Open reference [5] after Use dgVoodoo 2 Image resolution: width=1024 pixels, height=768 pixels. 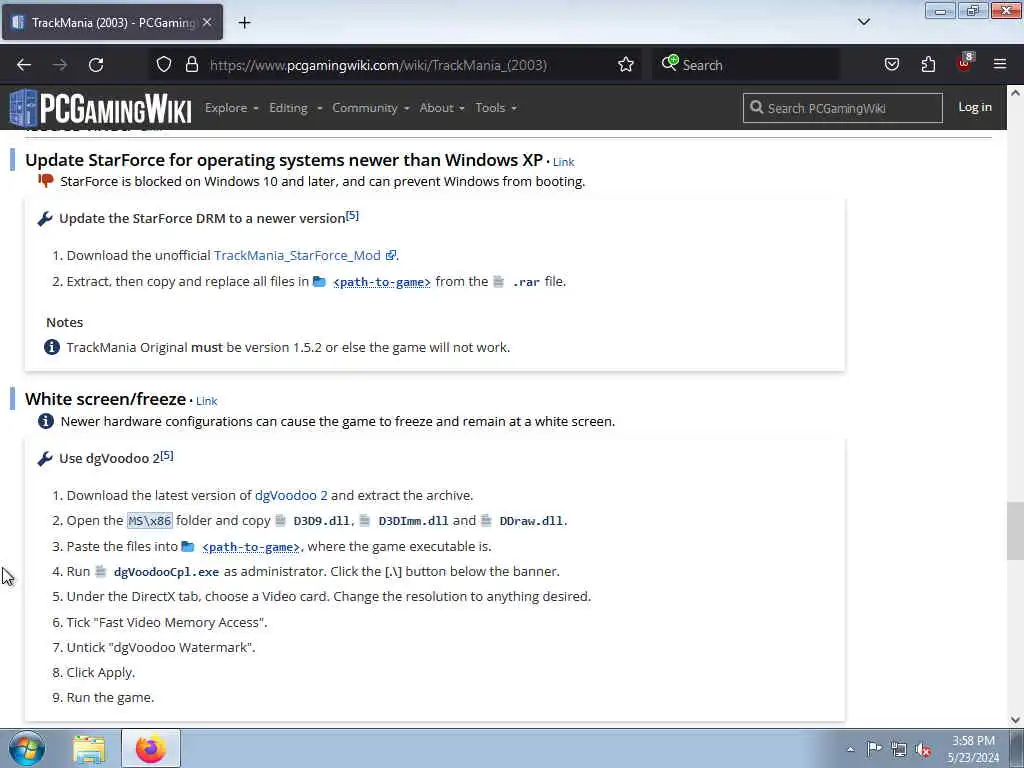coord(167,455)
